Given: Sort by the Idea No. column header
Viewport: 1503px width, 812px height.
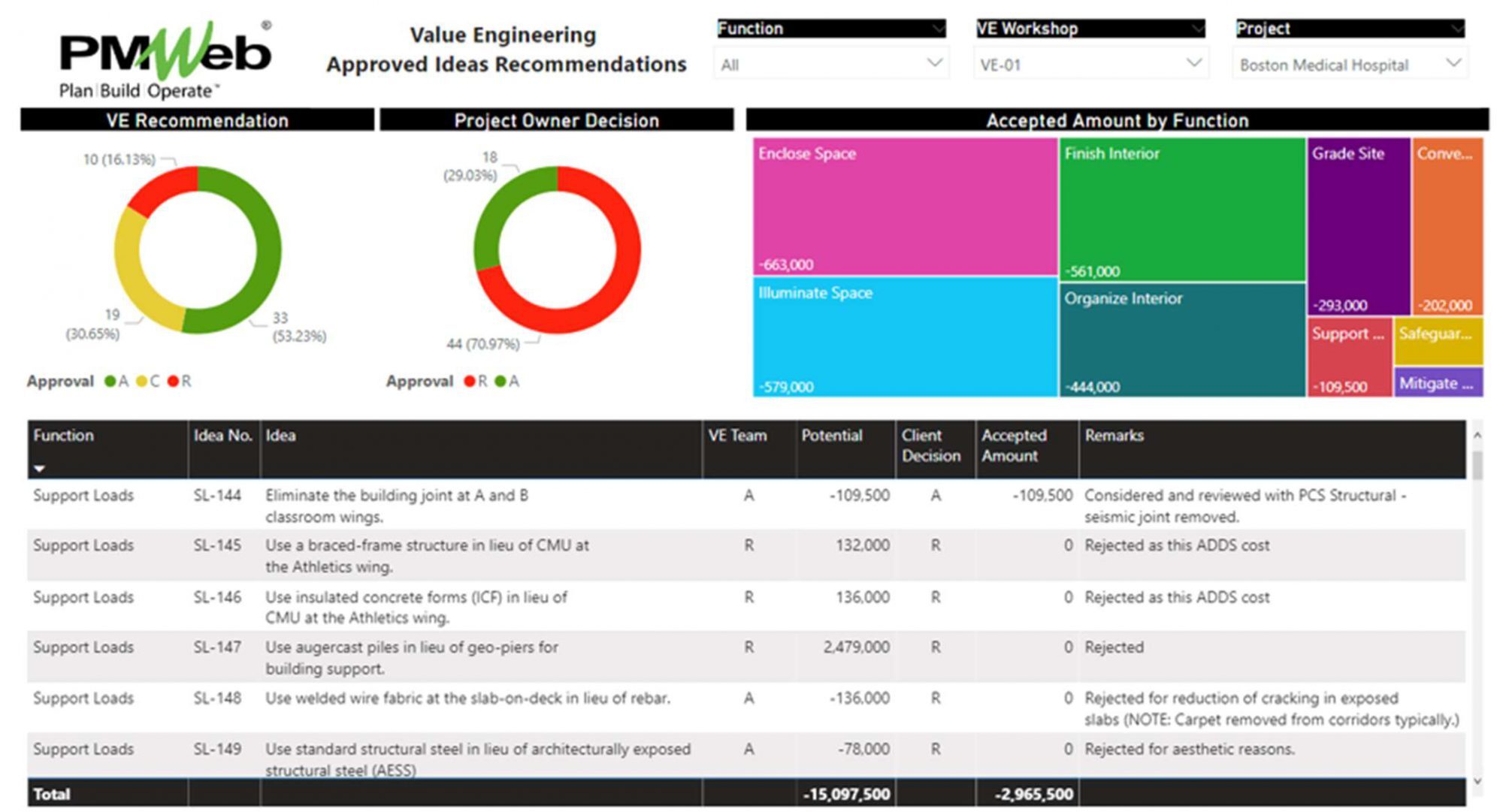Looking at the screenshot, I should (222, 436).
